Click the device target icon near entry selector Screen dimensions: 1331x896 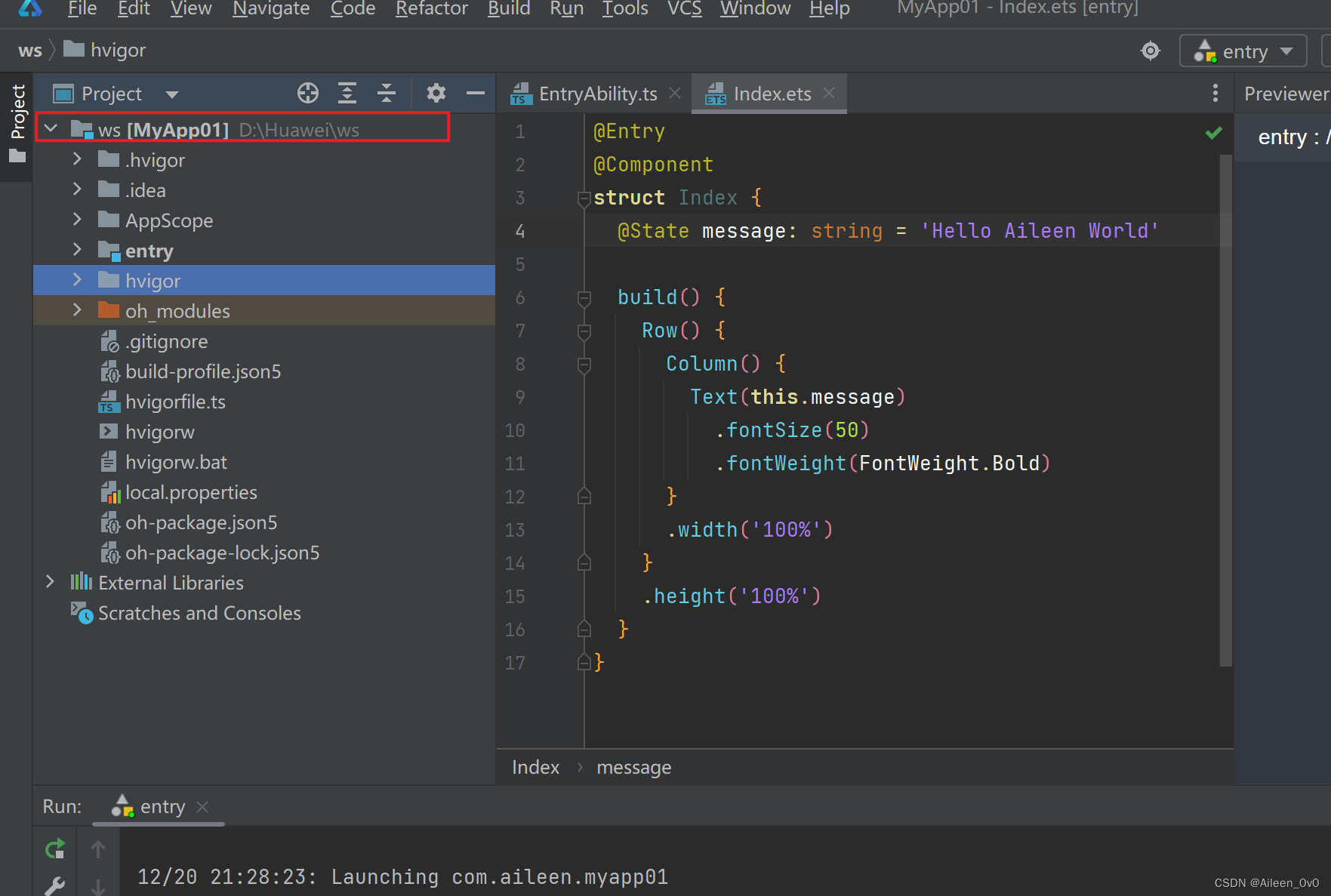(x=1150, y=51)
